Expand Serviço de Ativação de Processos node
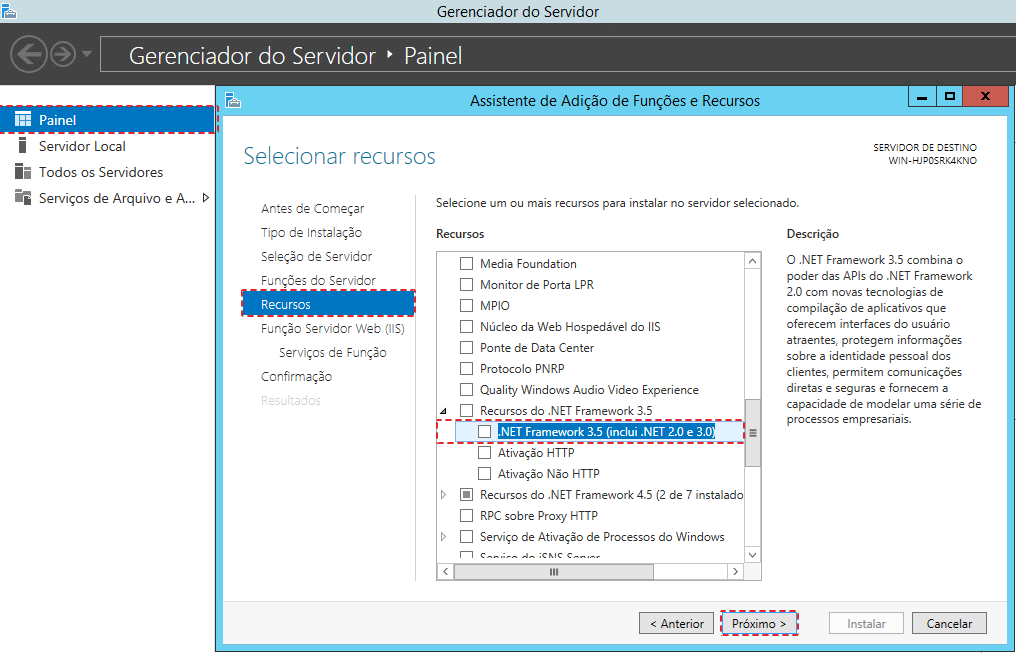The height and width of the screenshot is (653, 1016). pyautogui.click(x=444, y=536)
